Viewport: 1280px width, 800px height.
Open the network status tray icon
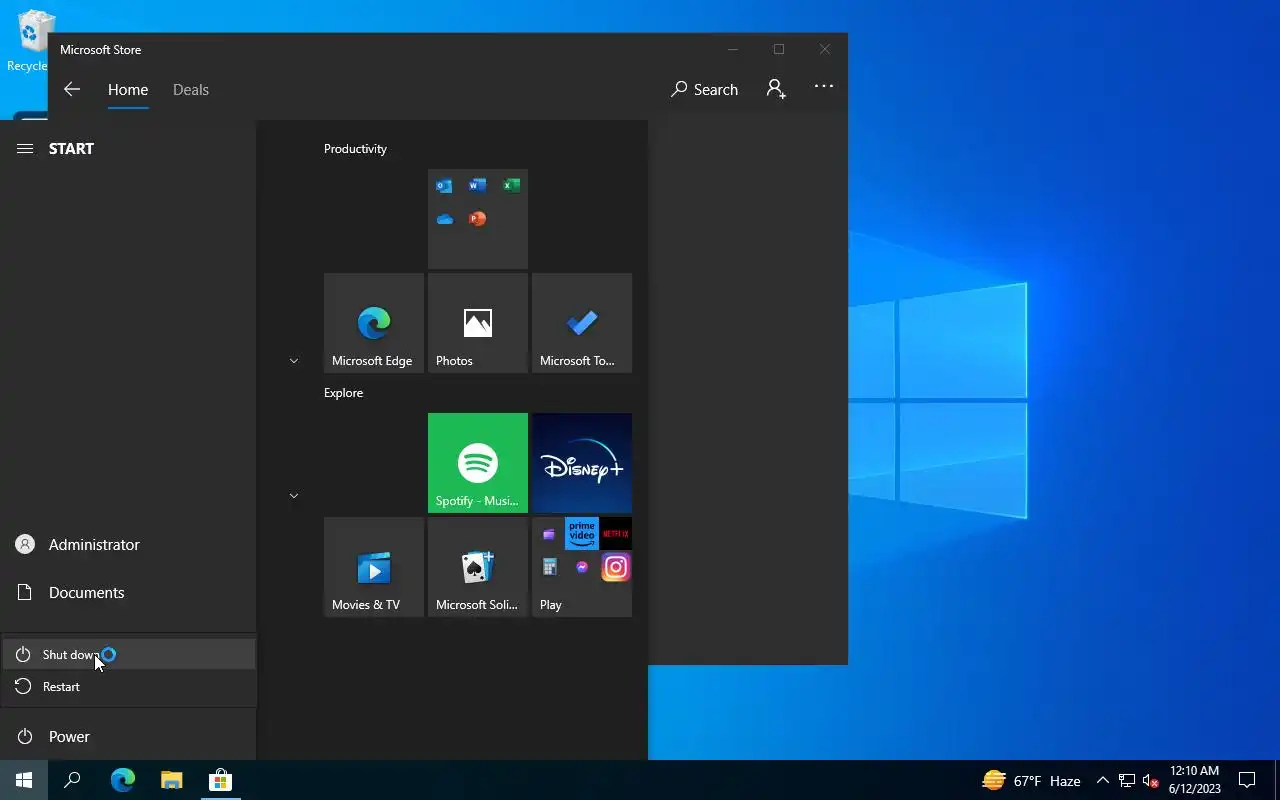1127,780
